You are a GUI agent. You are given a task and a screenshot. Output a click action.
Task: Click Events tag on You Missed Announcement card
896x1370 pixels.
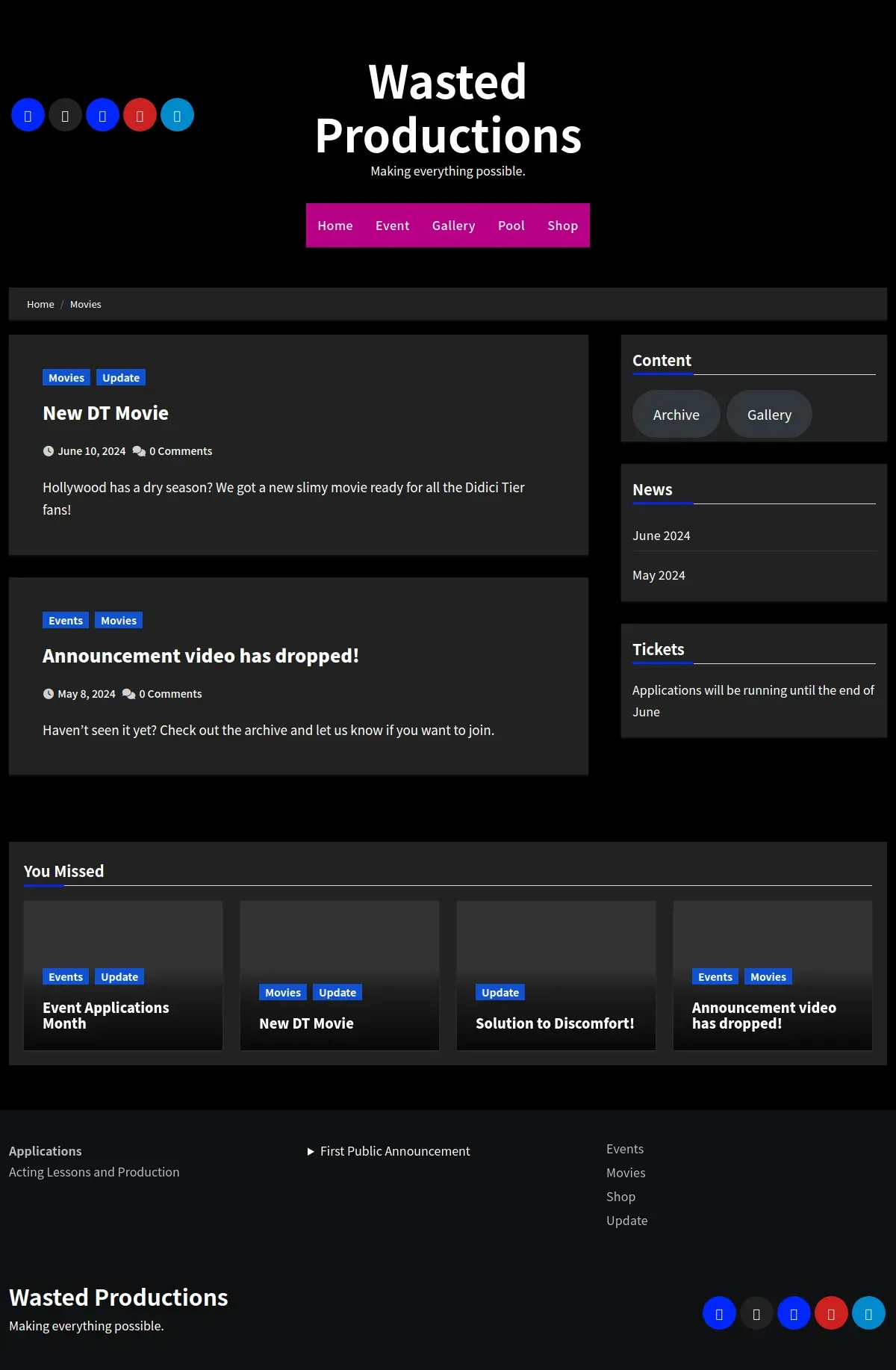(715, 977)
